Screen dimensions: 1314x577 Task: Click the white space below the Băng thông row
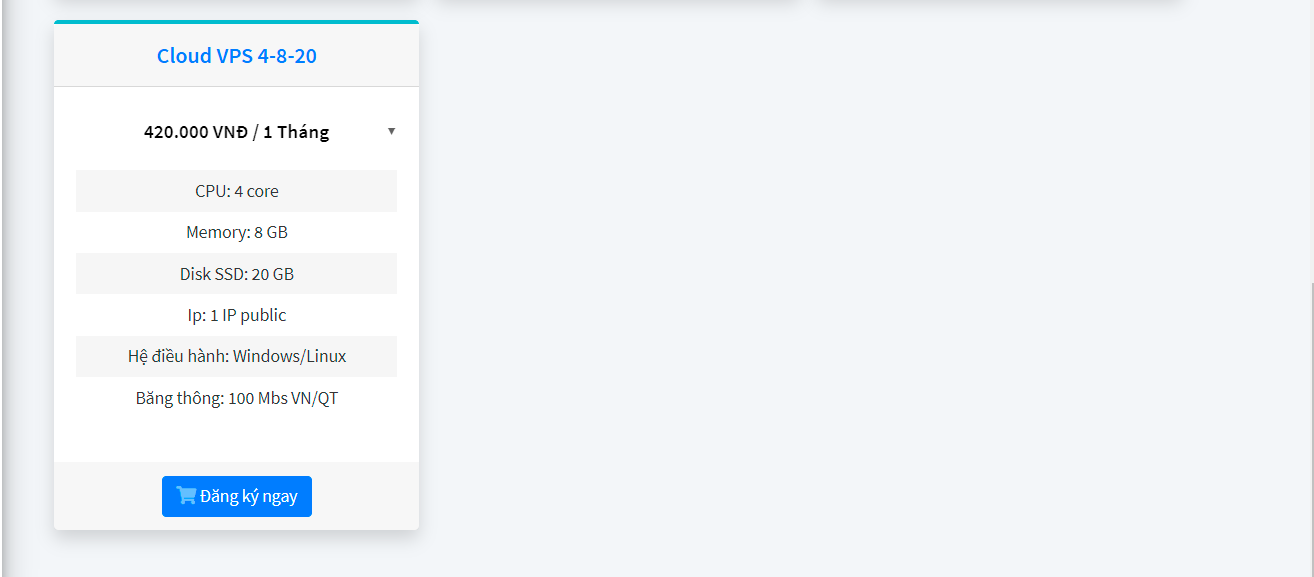coord(237,440)
